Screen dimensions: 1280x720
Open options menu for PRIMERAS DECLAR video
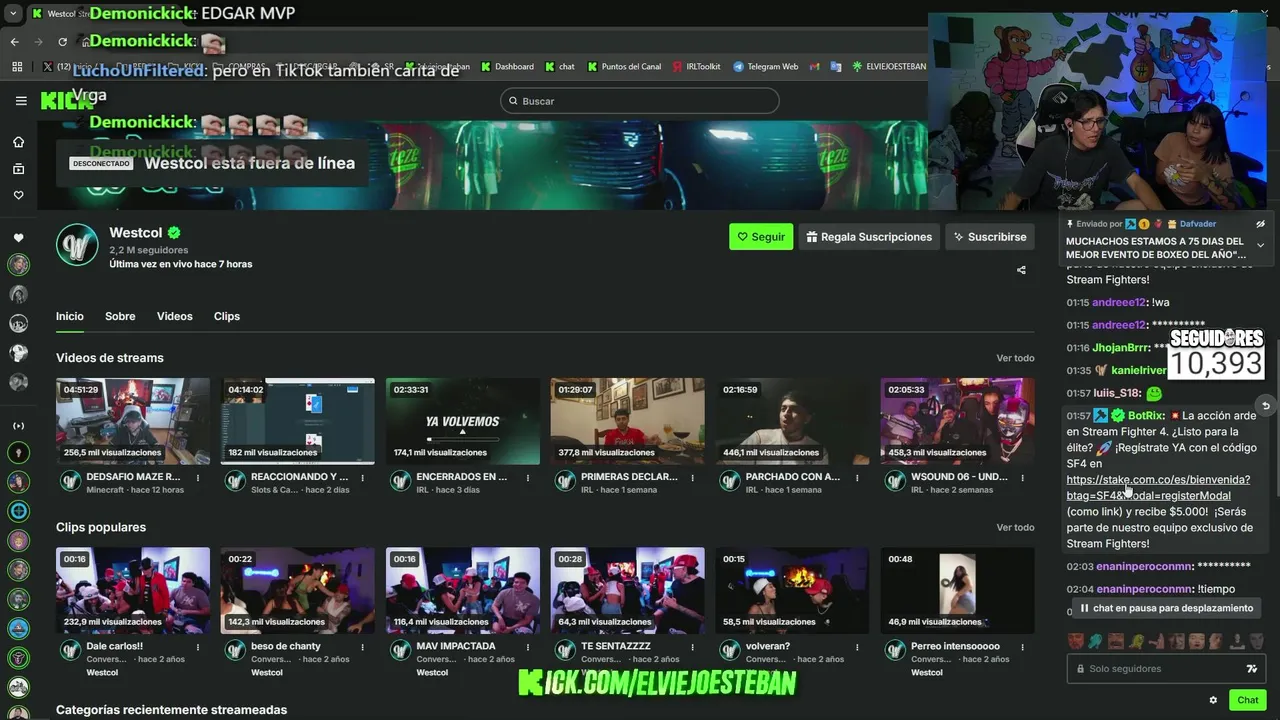(693, 478)
